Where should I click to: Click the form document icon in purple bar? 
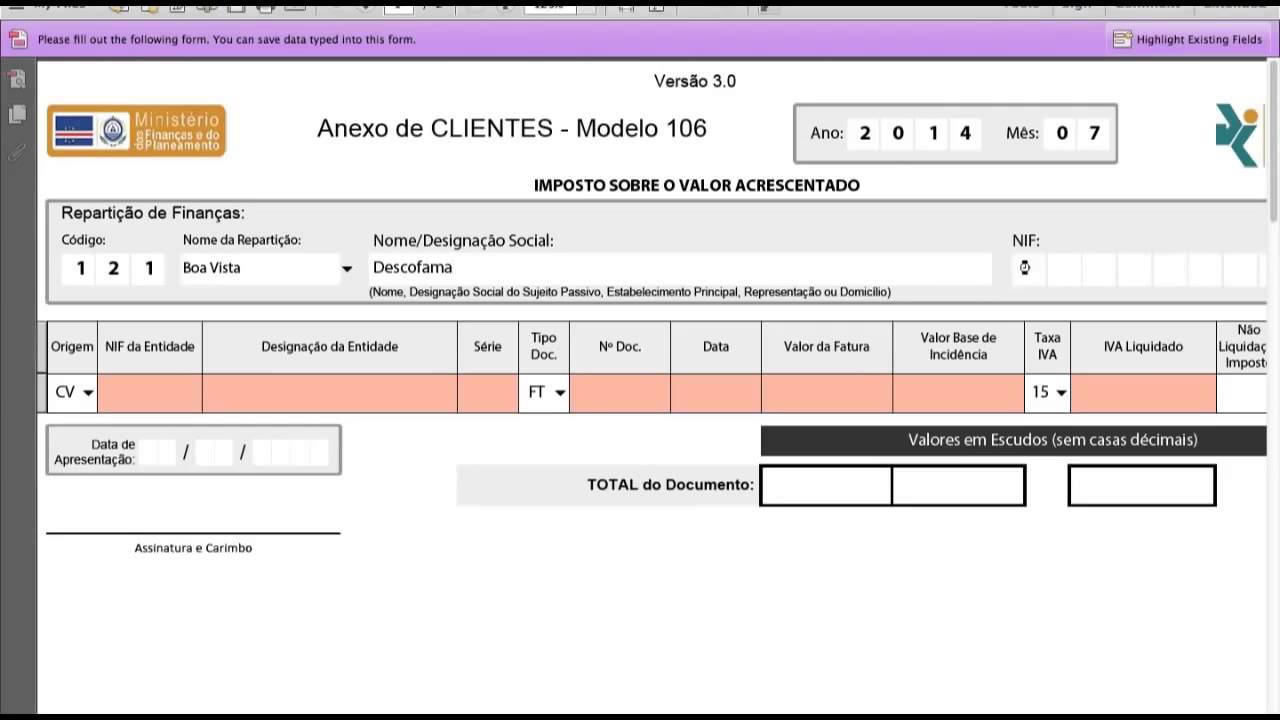18,40
